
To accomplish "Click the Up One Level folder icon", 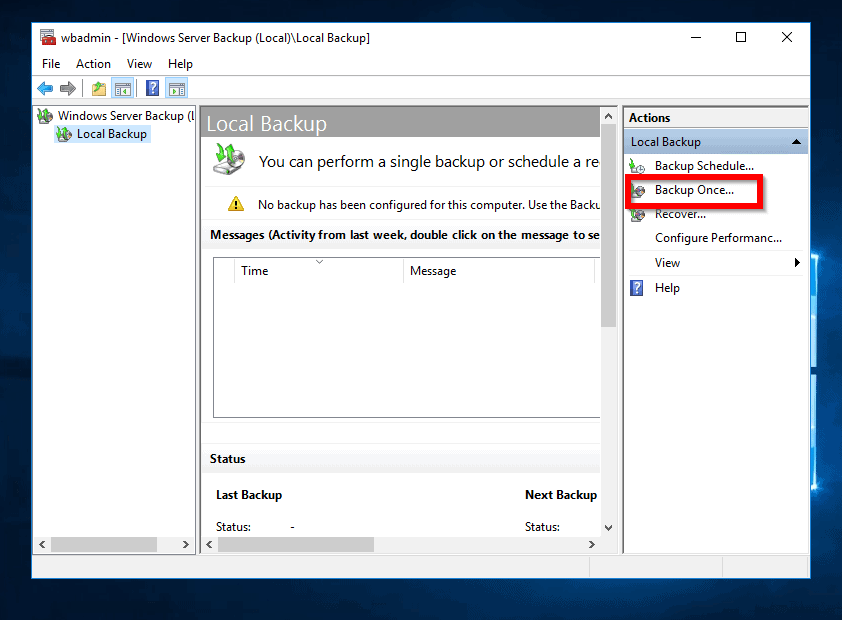I will (99, 89).
